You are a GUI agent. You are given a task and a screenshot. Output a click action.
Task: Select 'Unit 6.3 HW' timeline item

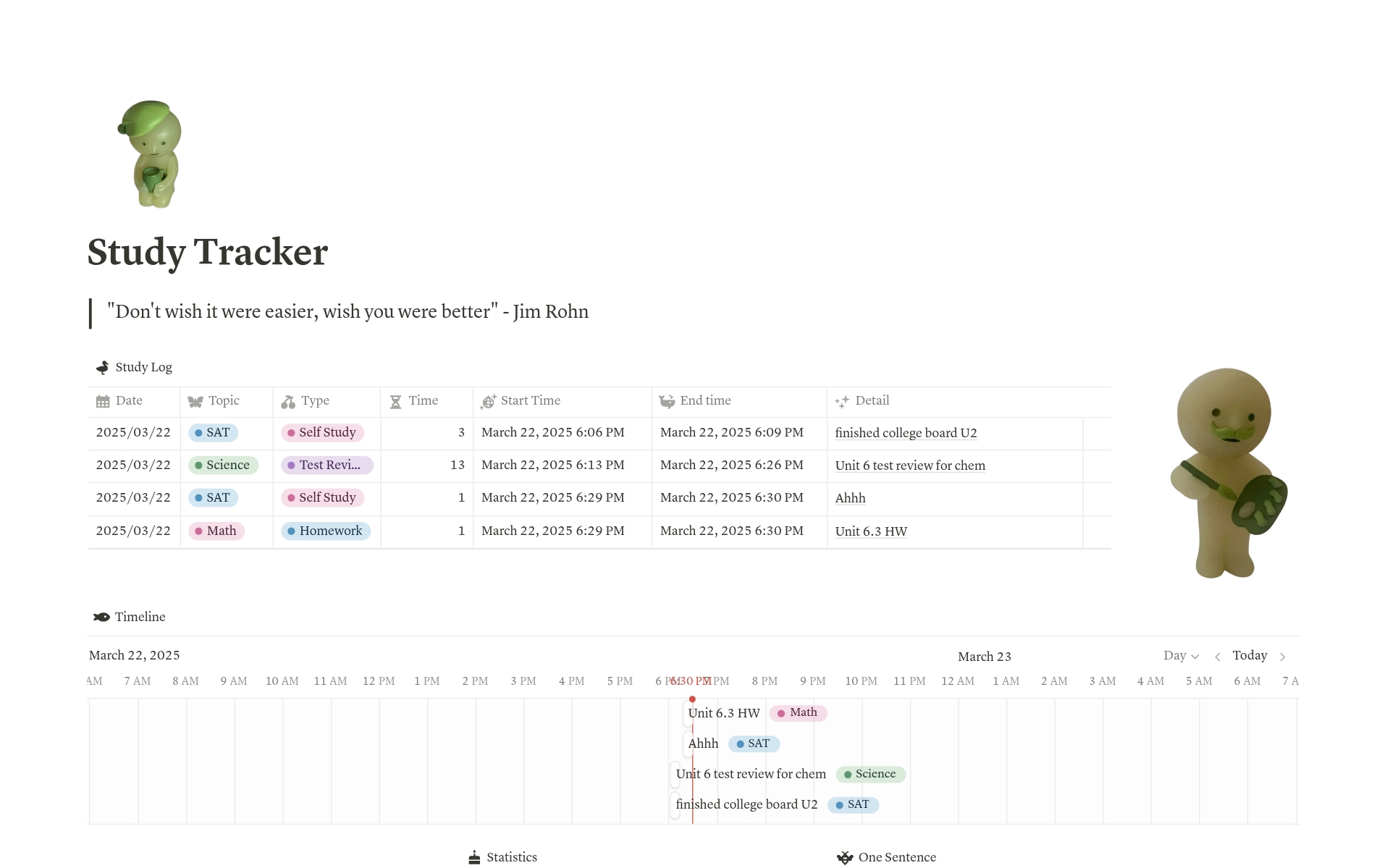click(723, 713)
